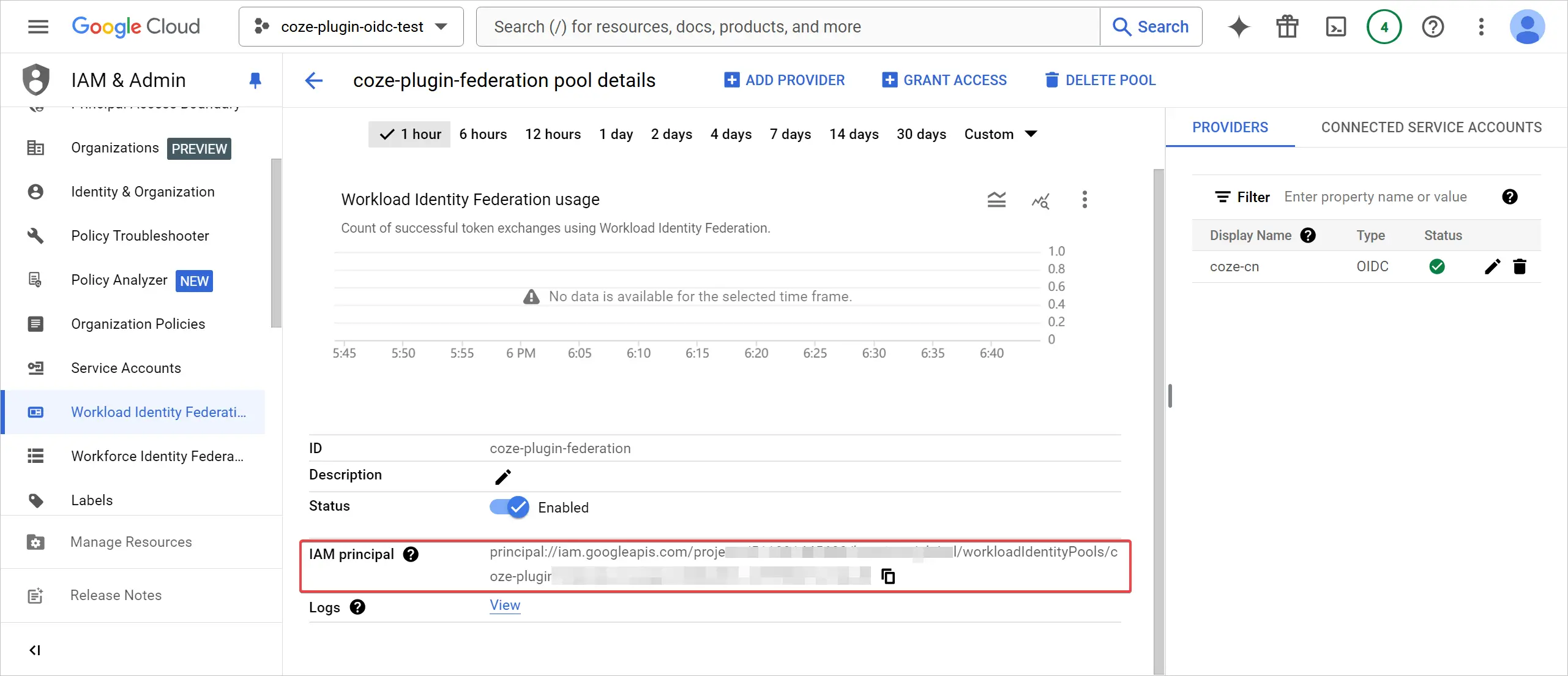Image resolution: width=1568 pixels, height=676 pixels.
Task: Go back with the left arrow
Action: coord(314,80)
